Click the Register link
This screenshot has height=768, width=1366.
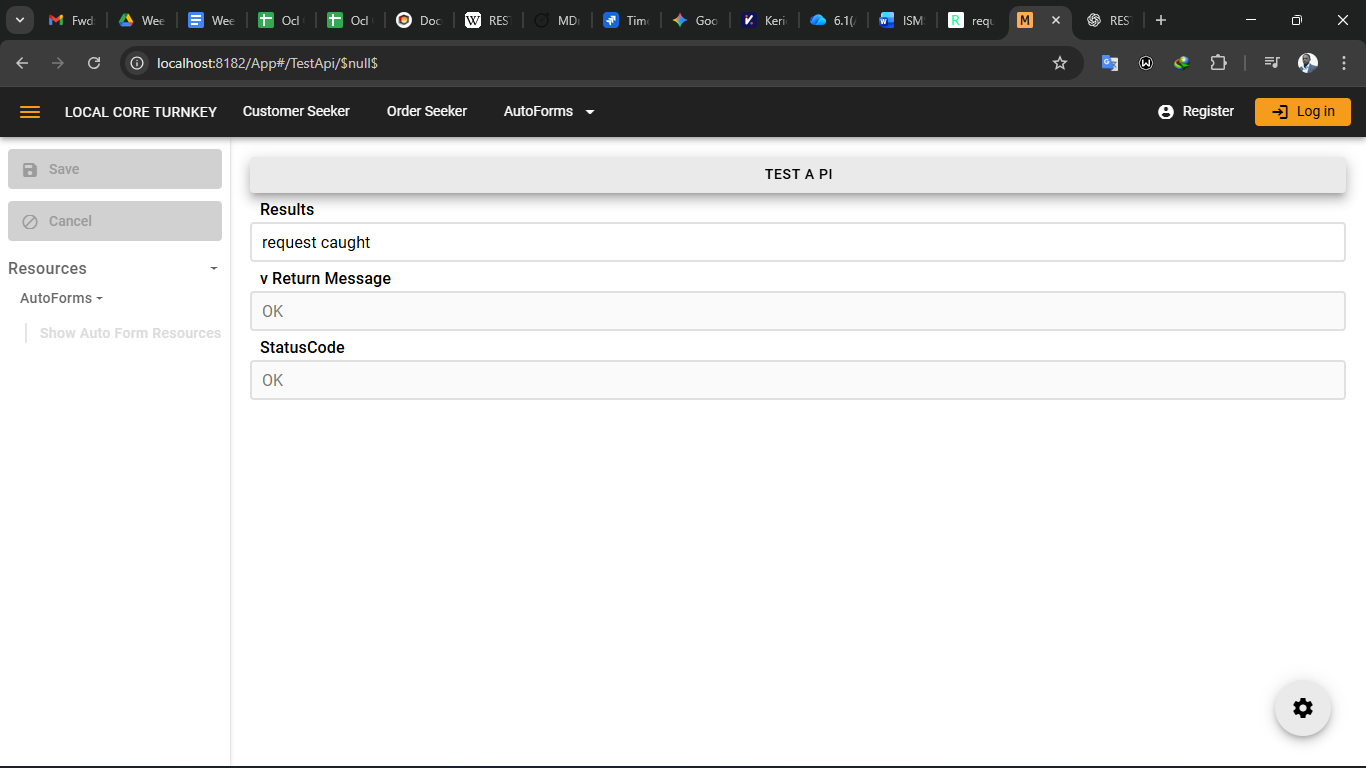coord(1196,112)
